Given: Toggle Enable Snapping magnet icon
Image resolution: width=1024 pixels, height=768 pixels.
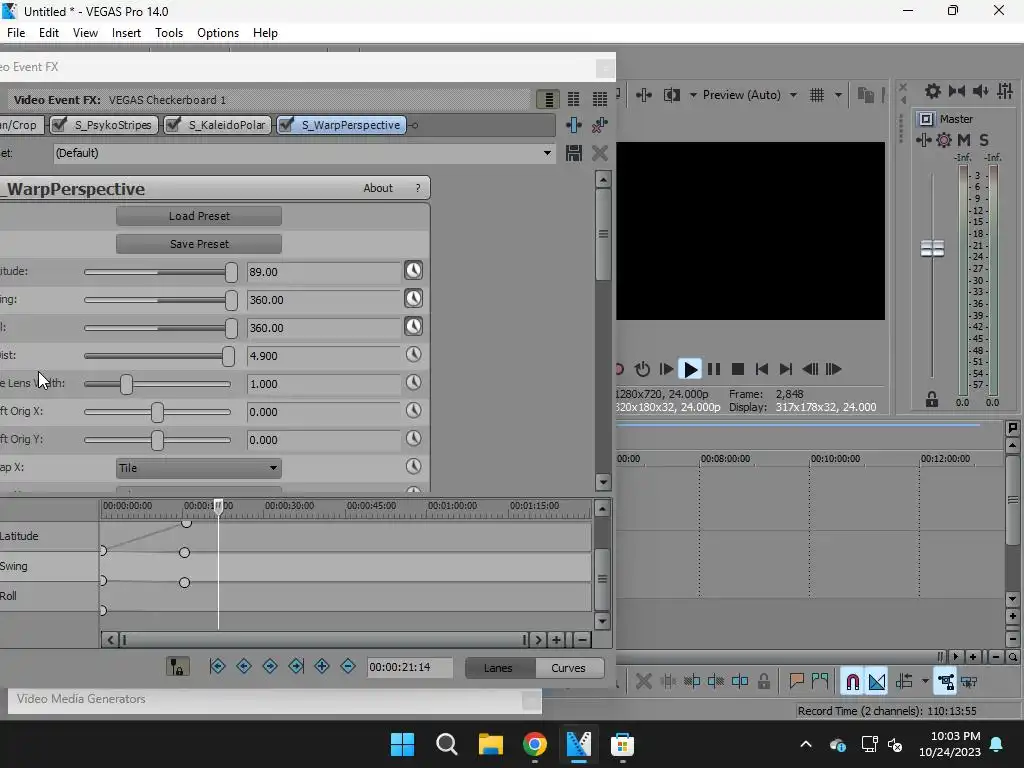Looking at the screenshot, I should [x=852, y=681].
